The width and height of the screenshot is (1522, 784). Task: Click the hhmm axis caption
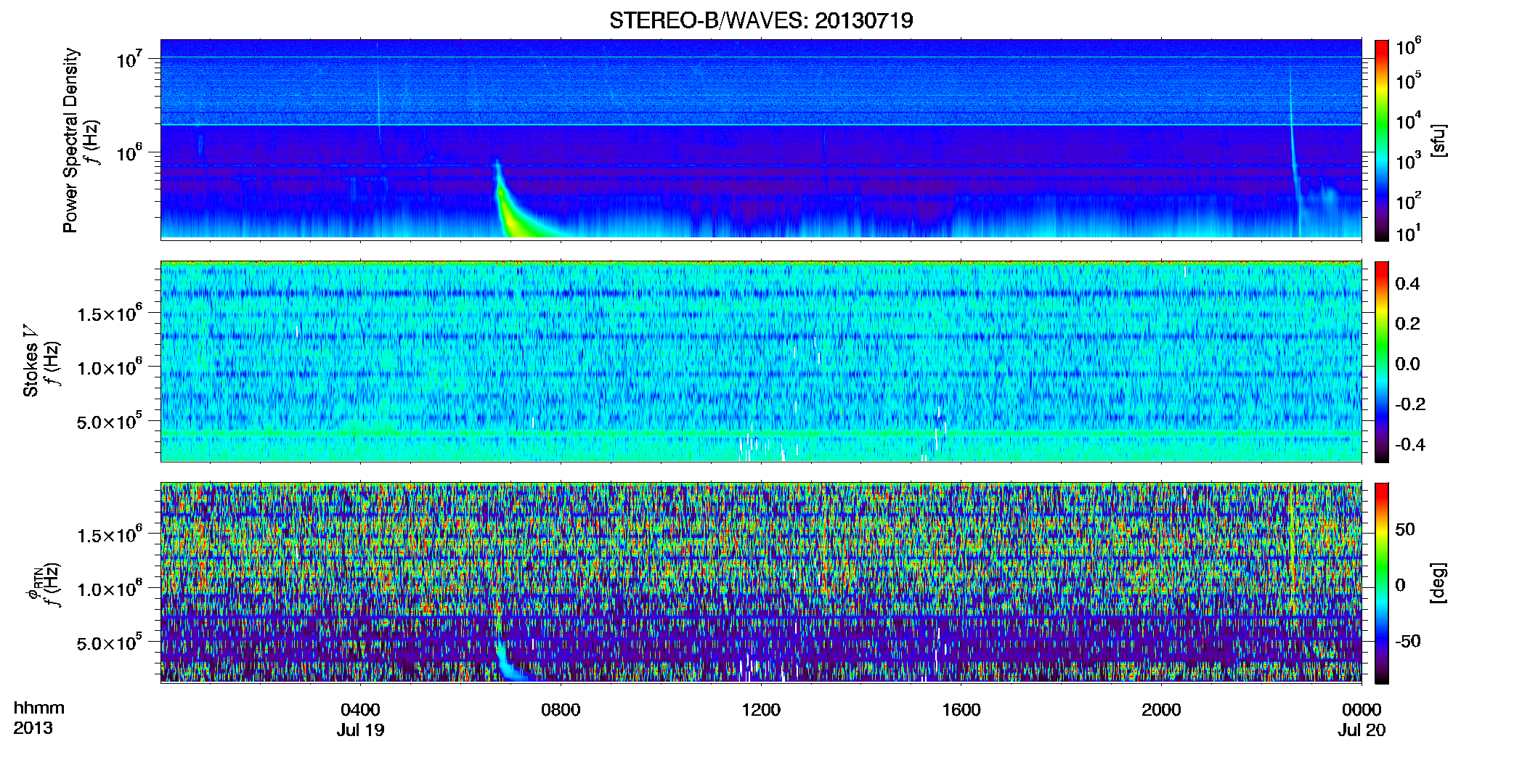pyautogui.click(x=39, y=709)
